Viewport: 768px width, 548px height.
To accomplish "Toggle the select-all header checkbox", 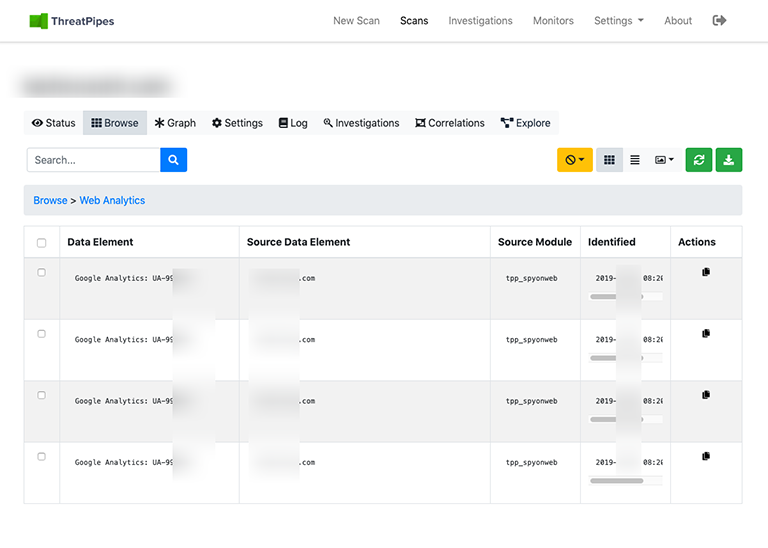I will [41, 243].
